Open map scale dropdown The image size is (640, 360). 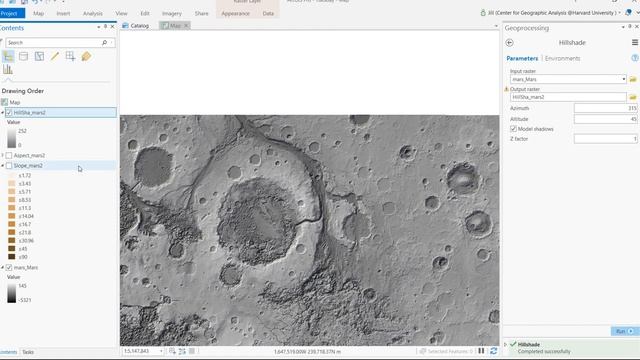(x=161, y=351)
